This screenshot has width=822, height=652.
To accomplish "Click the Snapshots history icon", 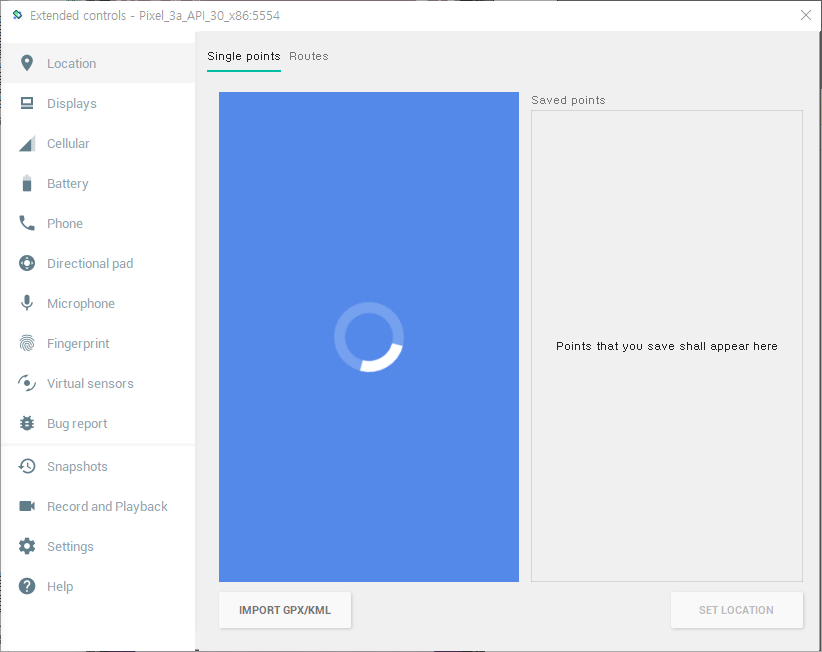I will tap(27, 466).
